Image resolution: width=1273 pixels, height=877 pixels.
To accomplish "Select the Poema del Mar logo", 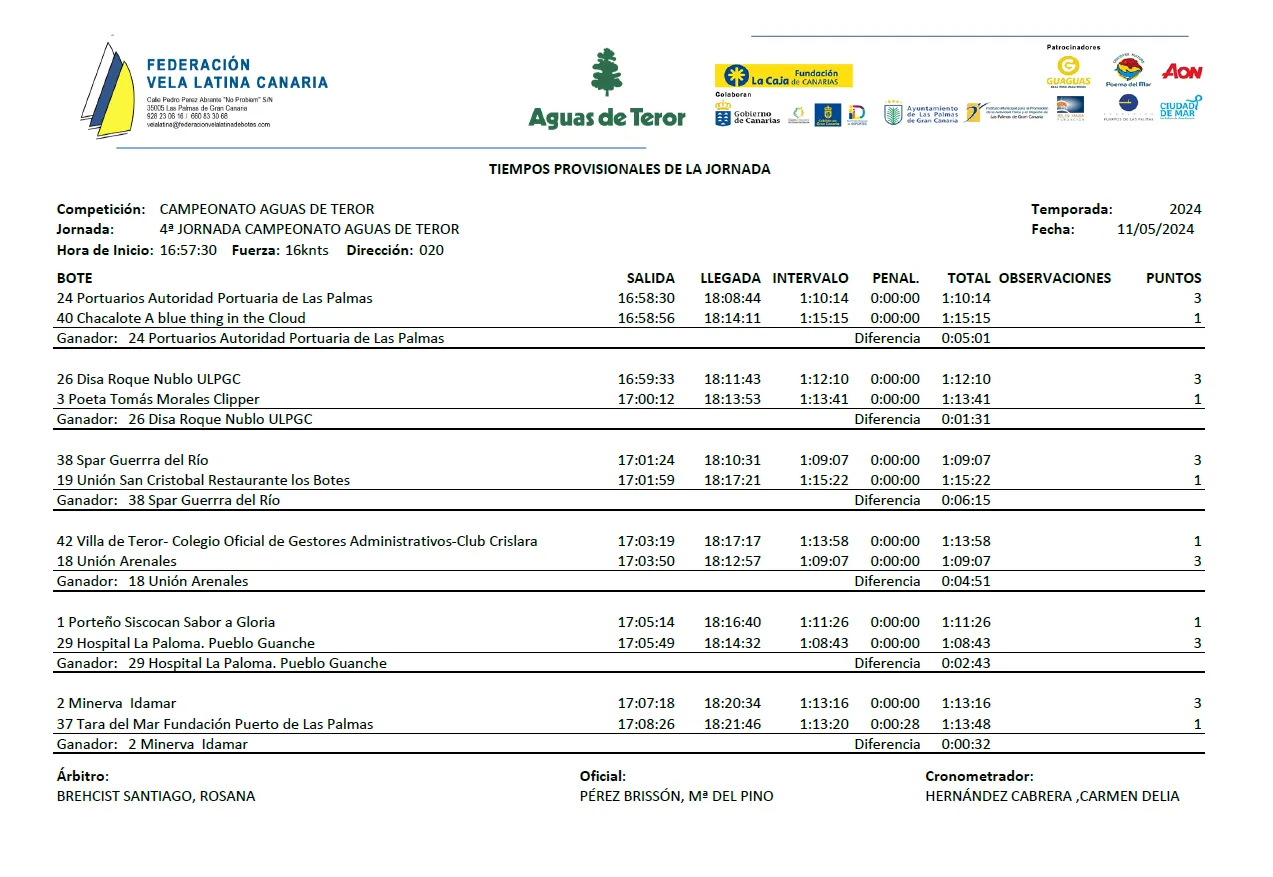I will point(1128,72).
